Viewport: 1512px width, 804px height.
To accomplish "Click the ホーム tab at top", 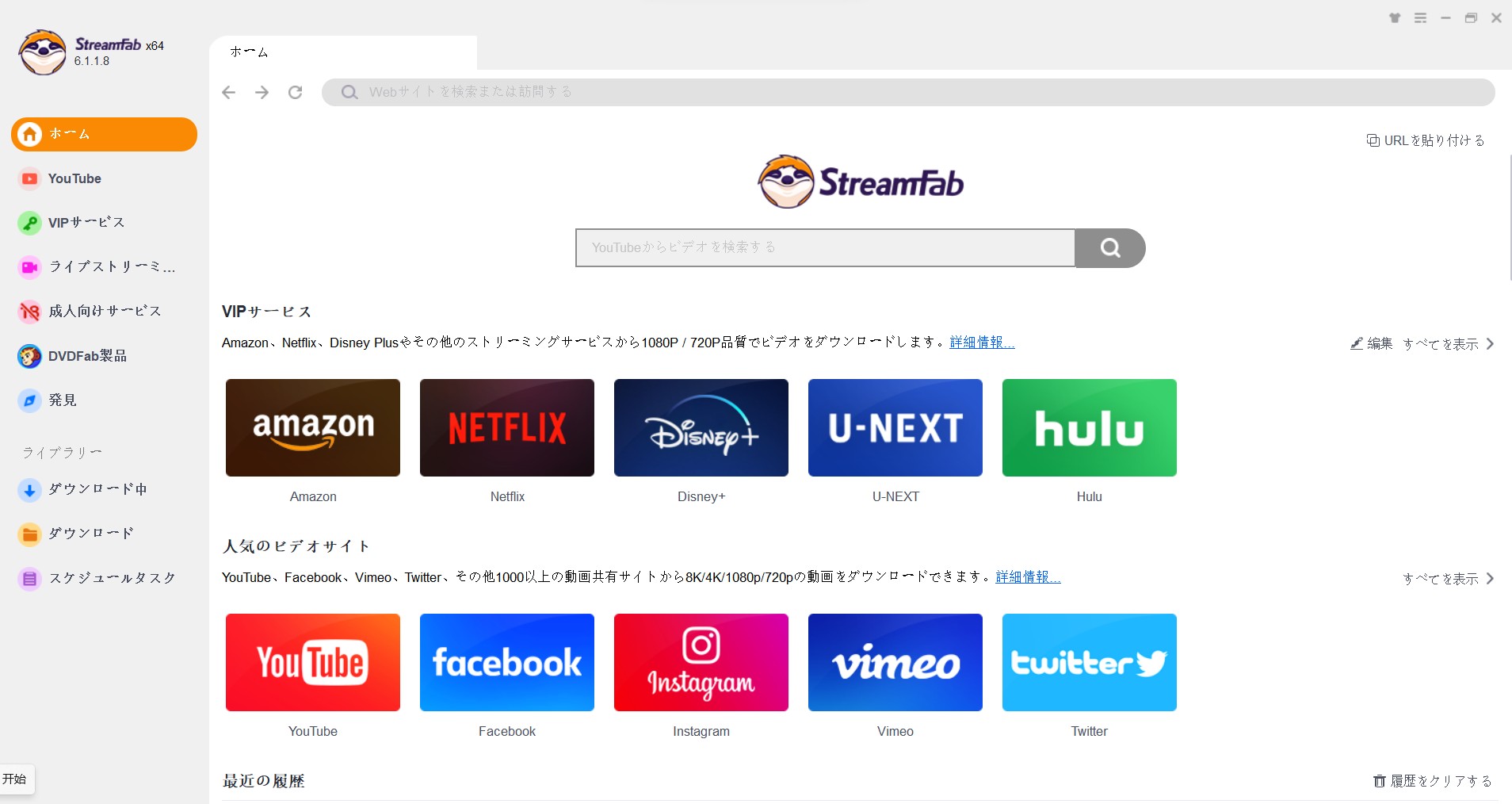I will click(x=343, y=52).
